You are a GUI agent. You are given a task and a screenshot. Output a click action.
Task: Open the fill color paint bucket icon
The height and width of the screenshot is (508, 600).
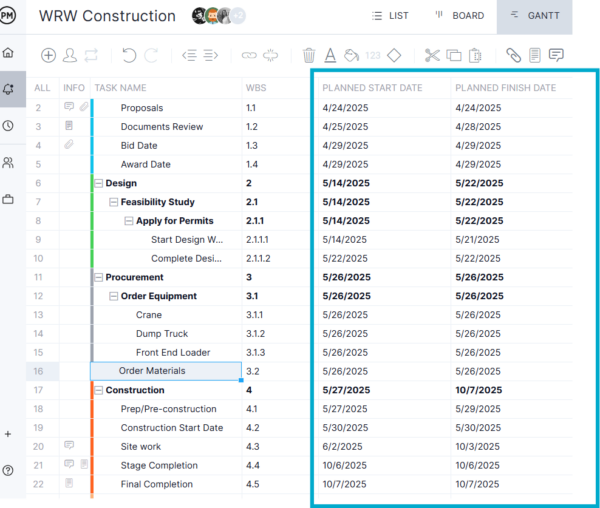click(351, 55)
